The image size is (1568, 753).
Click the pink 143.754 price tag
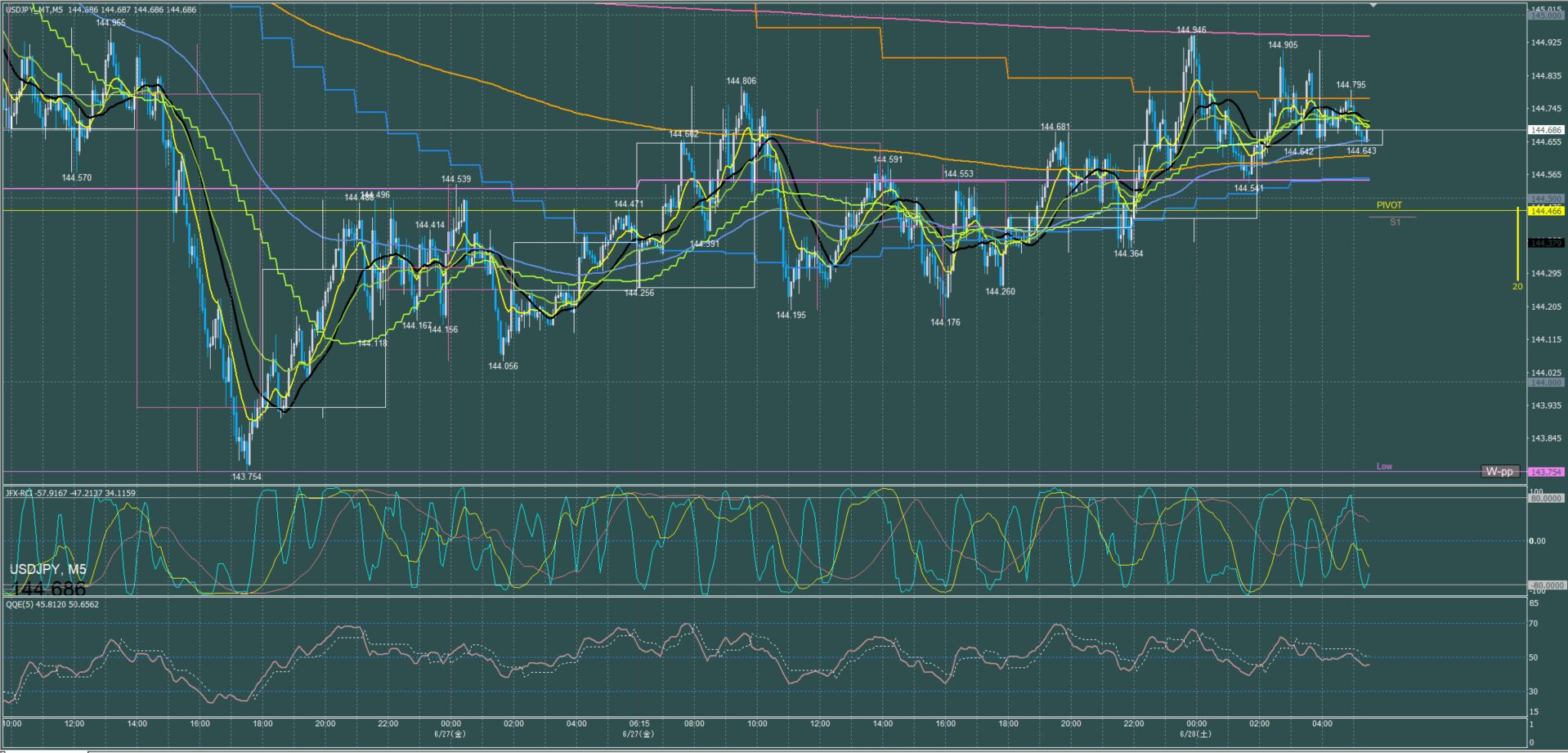[x=1546, y=472]
